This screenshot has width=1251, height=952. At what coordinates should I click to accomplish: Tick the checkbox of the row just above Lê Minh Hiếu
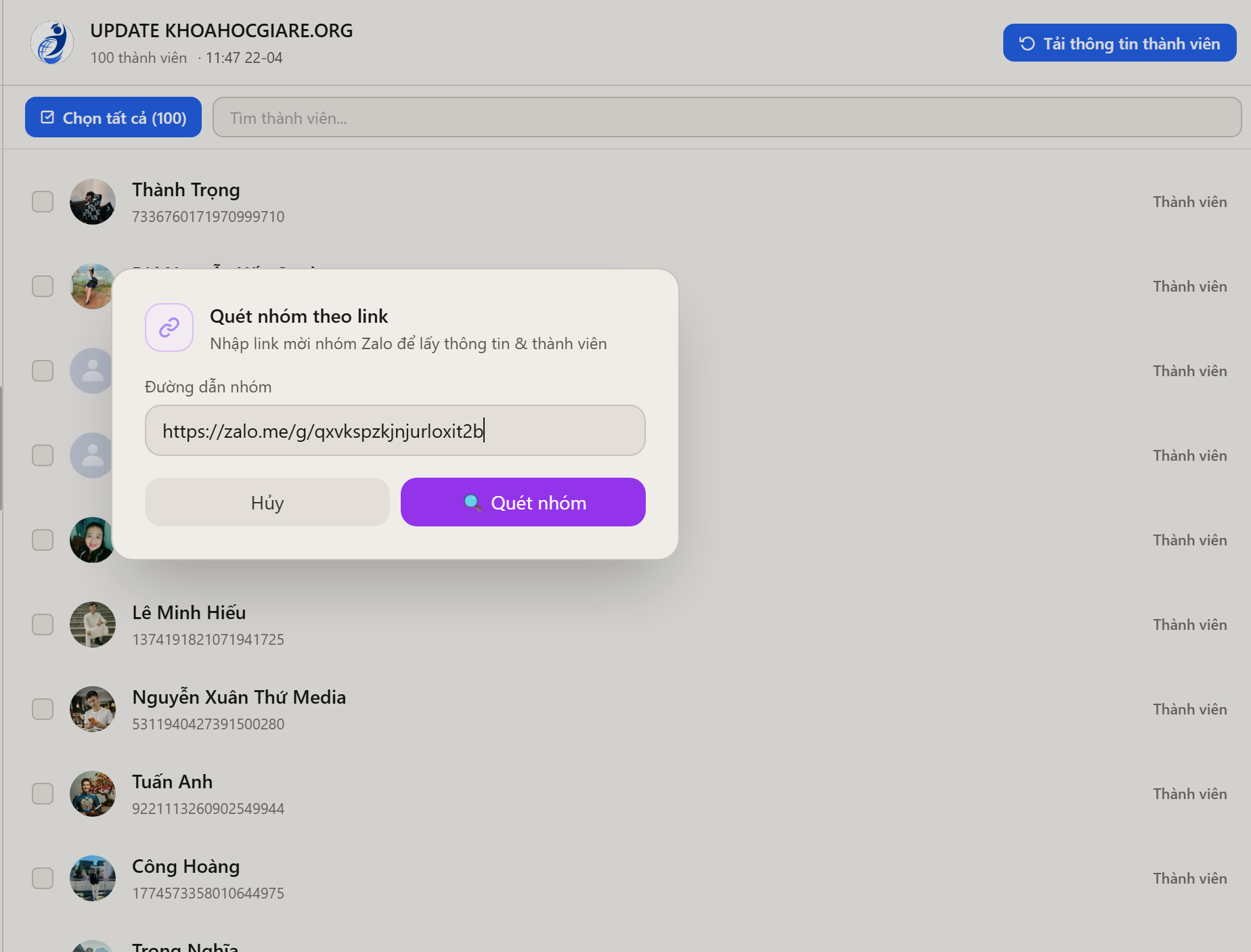tap(43, 540)
